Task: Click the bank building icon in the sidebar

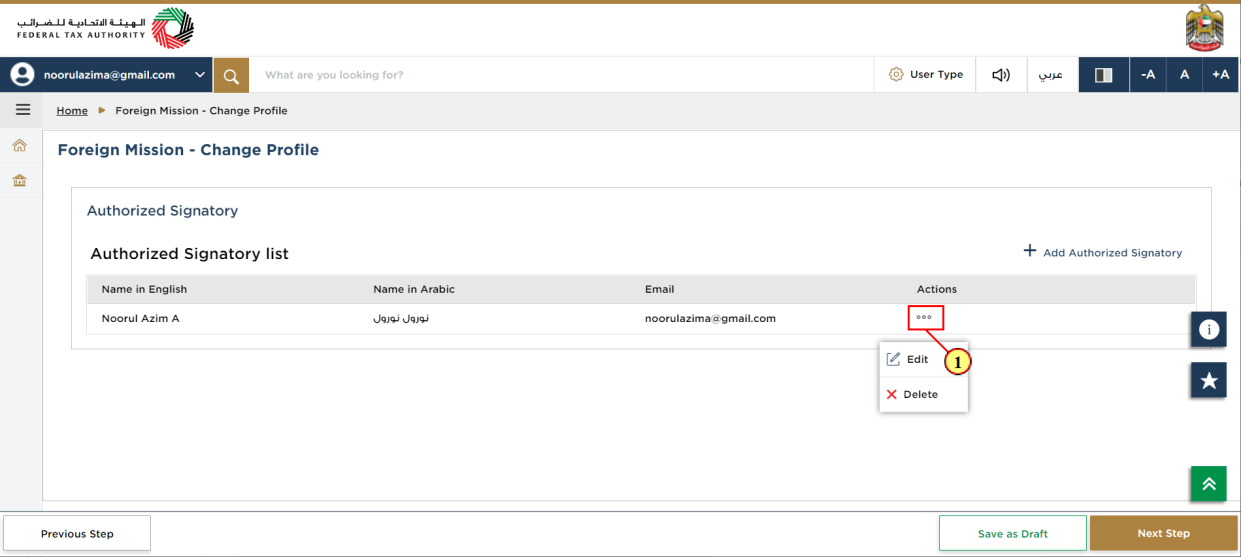Action: 19,181
